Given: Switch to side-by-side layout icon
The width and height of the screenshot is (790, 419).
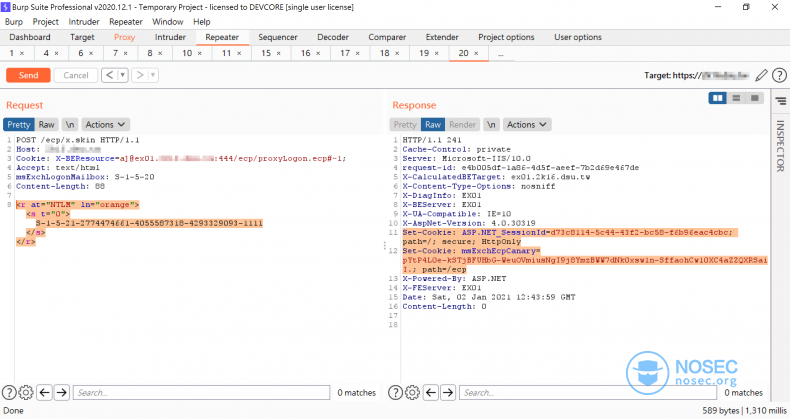Looking at the screenshot, I should pos(717,98).
